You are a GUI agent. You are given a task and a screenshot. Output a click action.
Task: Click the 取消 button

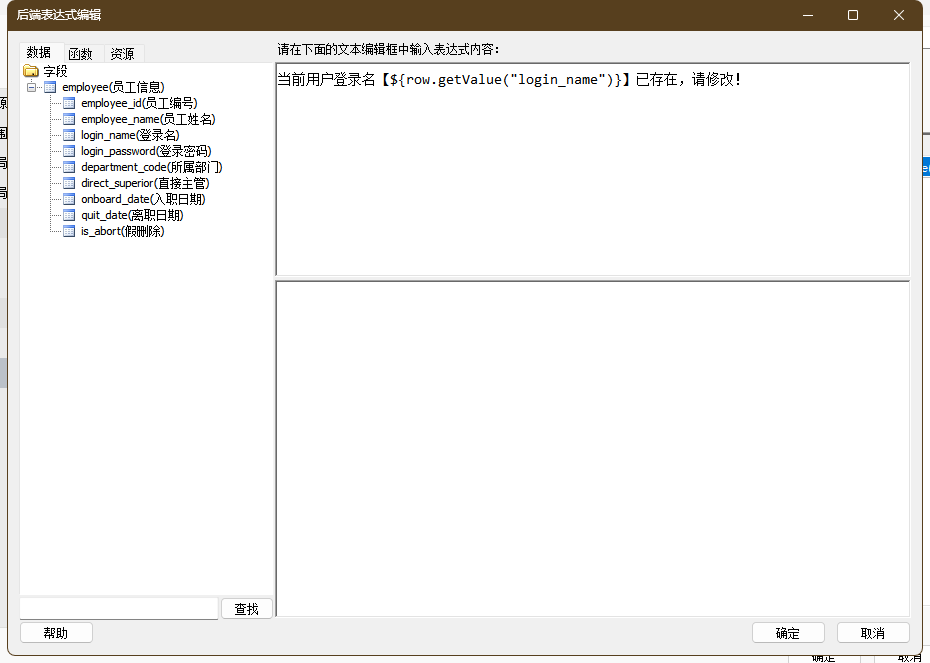(873, 633)
